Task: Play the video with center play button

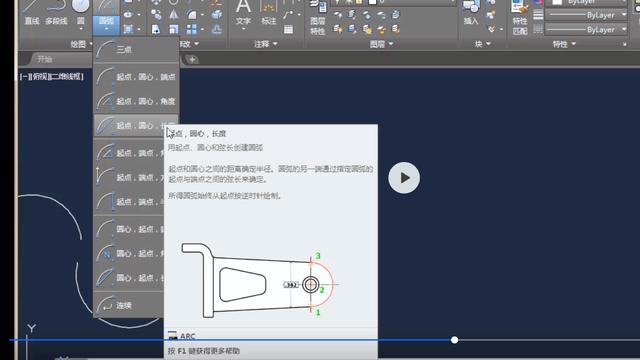Action: point(404,178)
